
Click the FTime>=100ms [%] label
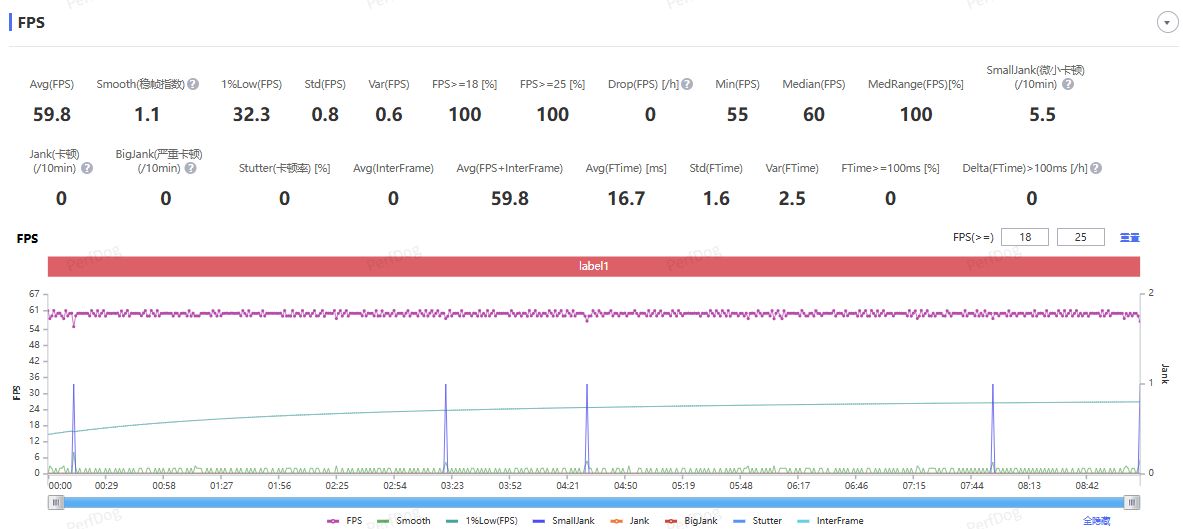(x=890, y=168)
